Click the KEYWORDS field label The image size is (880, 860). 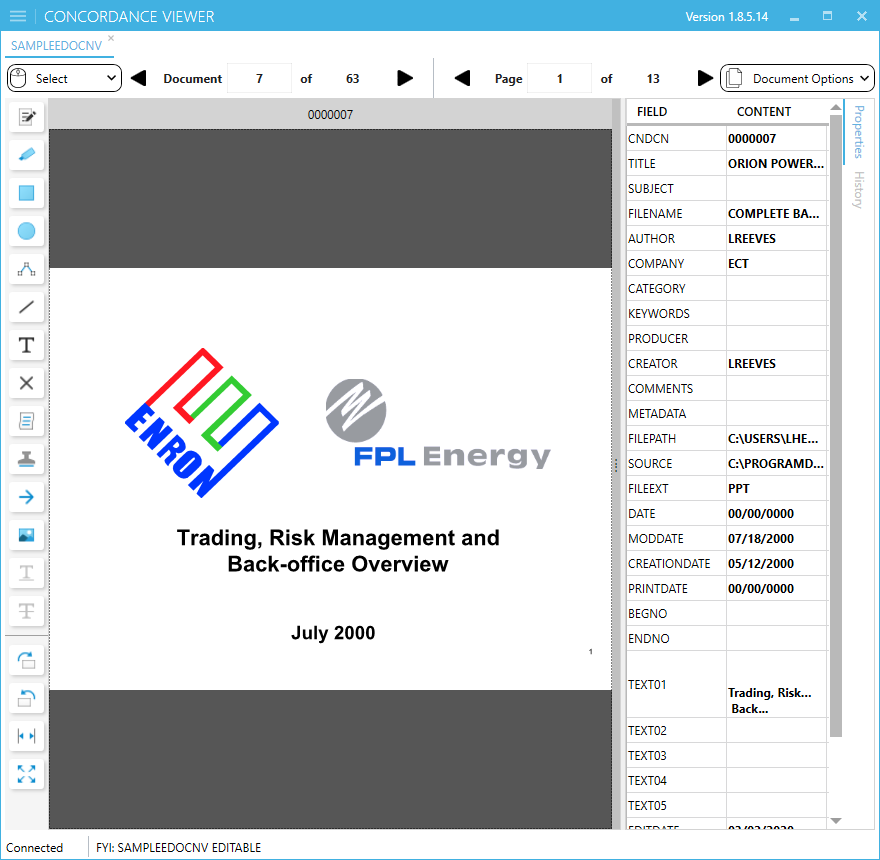point(659,314)
